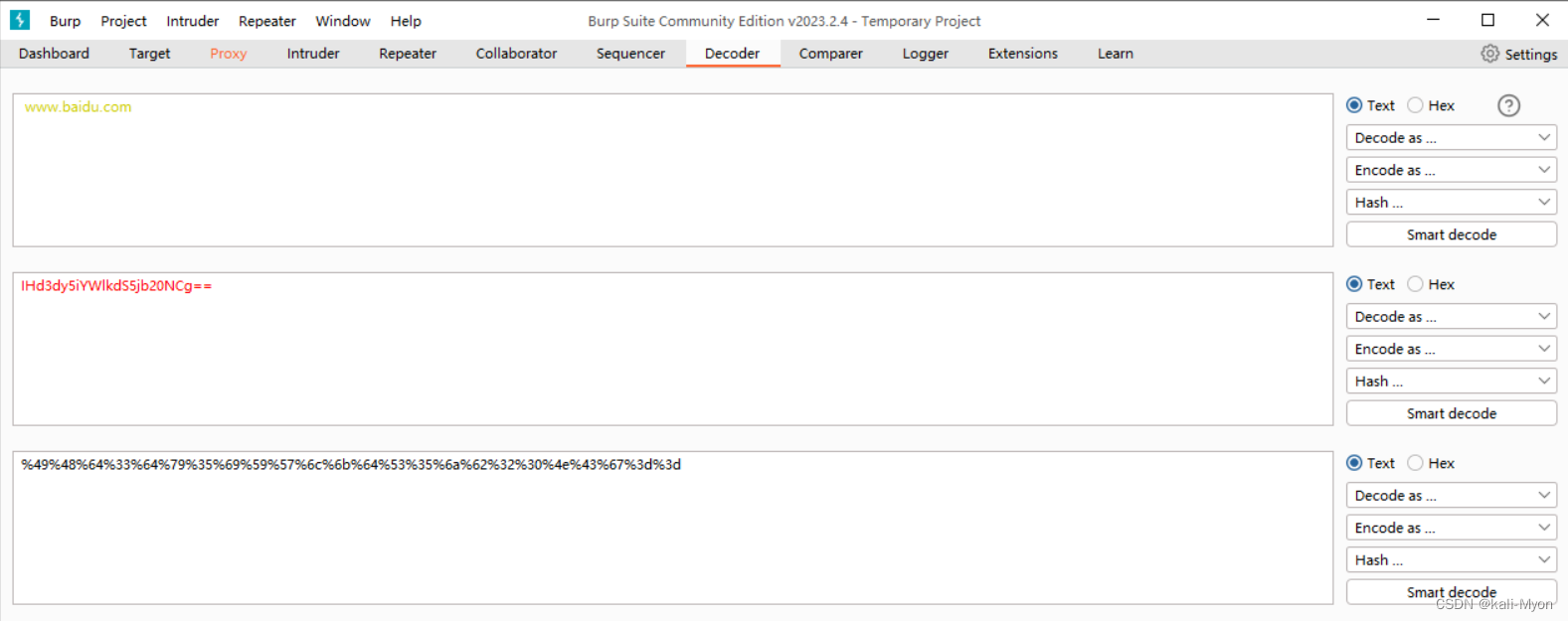Select Hex radio in first decoder row

(x=1415, y=105)
